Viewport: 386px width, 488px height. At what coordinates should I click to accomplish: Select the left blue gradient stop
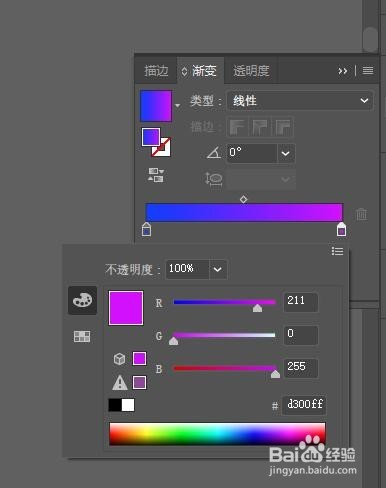(146, 229)
